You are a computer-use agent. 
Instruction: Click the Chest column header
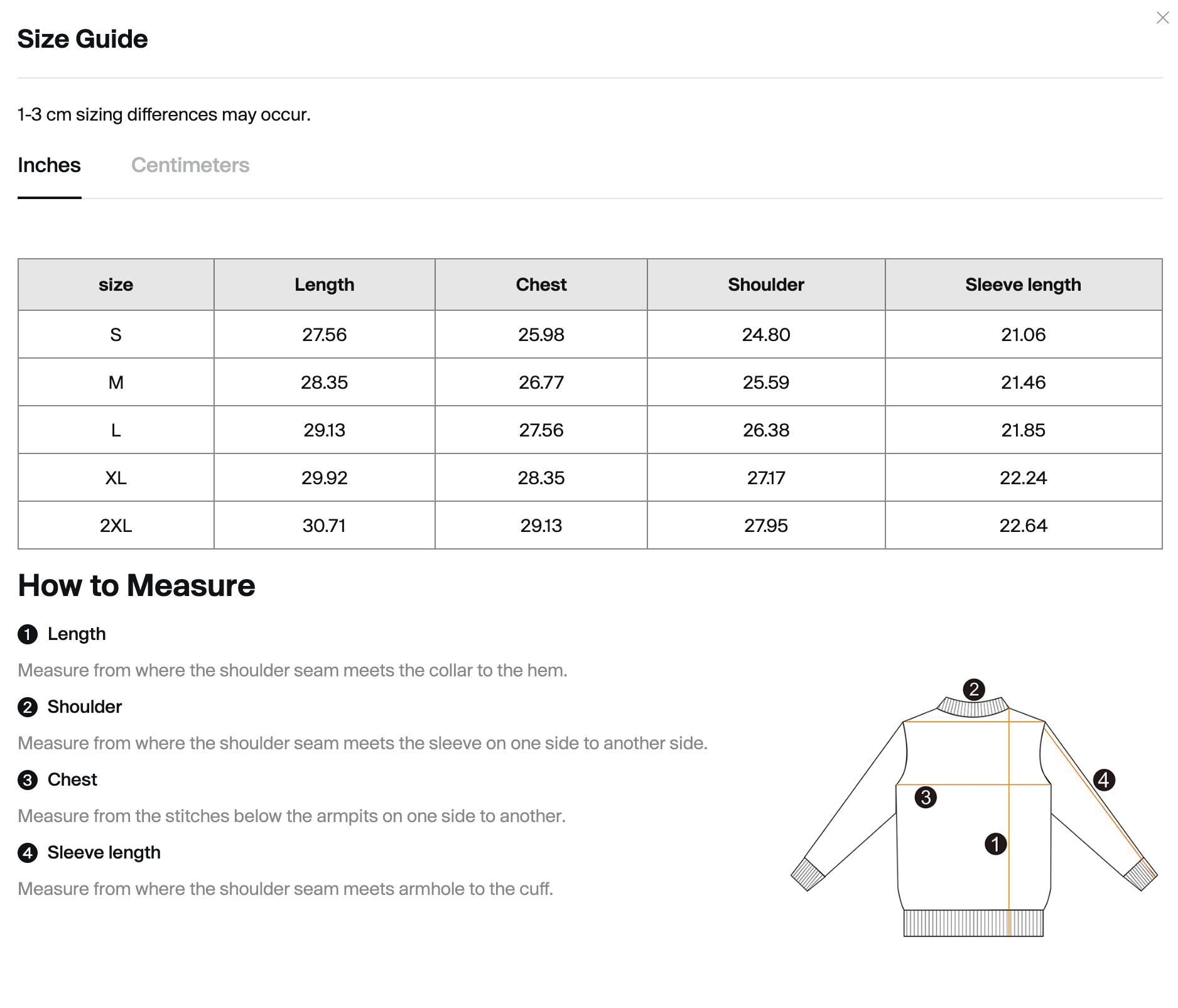coord(541,285)
